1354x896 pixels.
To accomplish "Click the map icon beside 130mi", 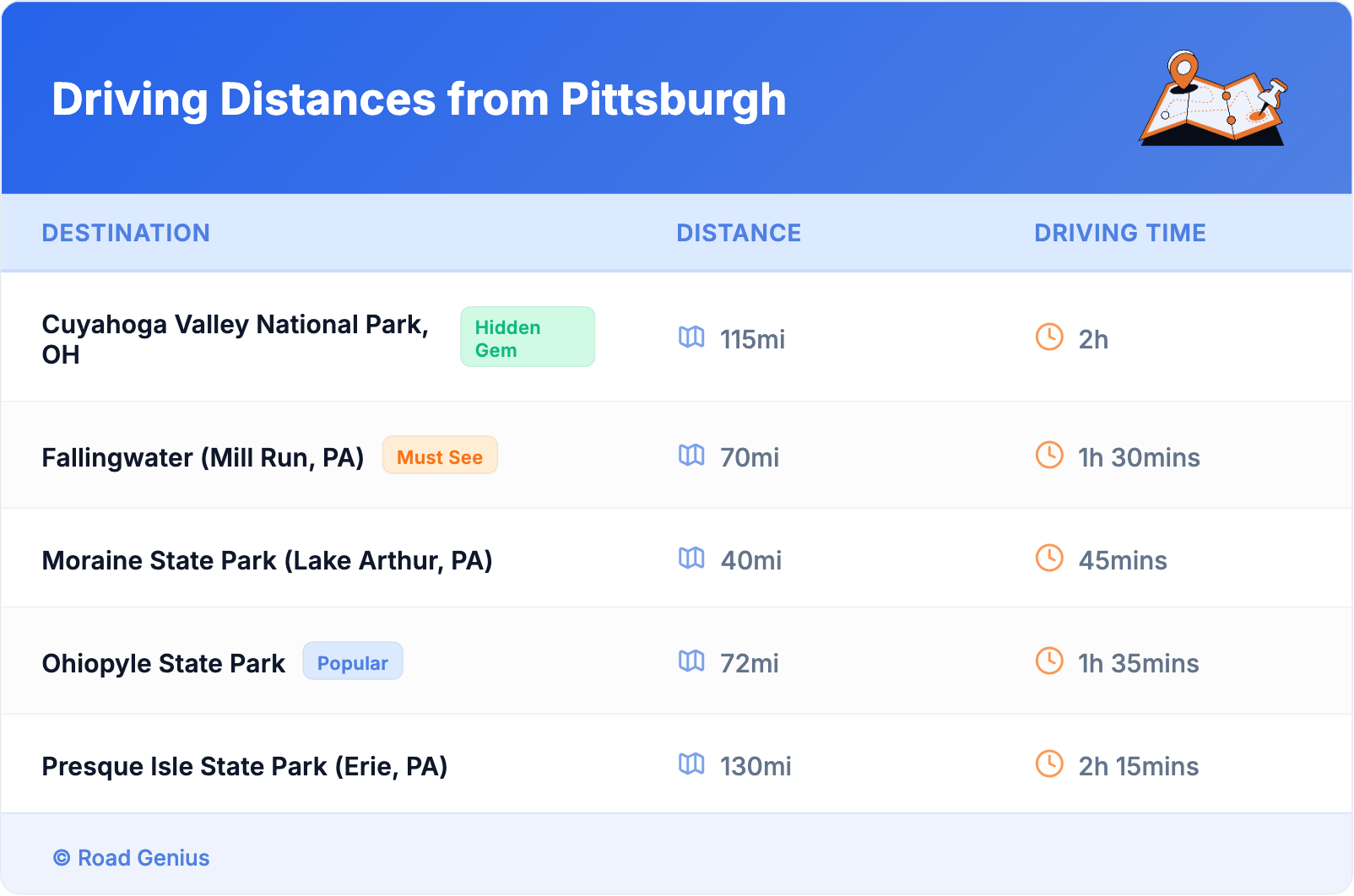I will pos(691,764).
